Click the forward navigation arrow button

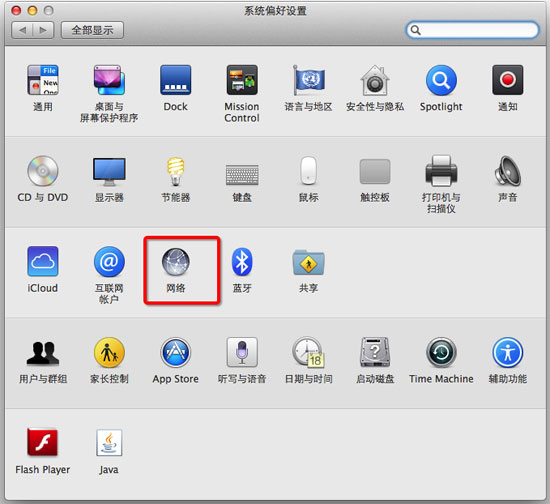(43, 30)
